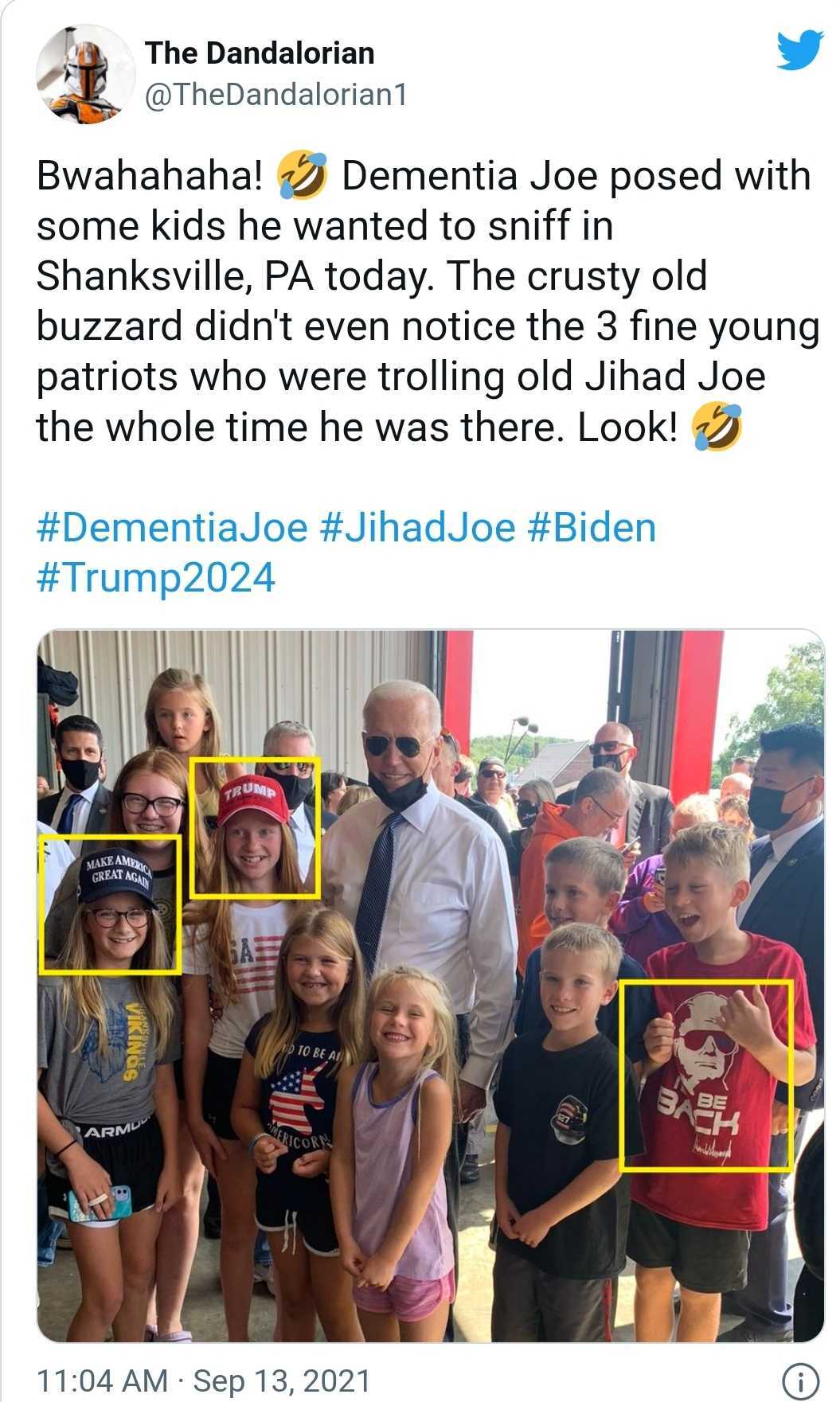Click the Twitter bird logo

pyautogui.click(x=799, y=50)
